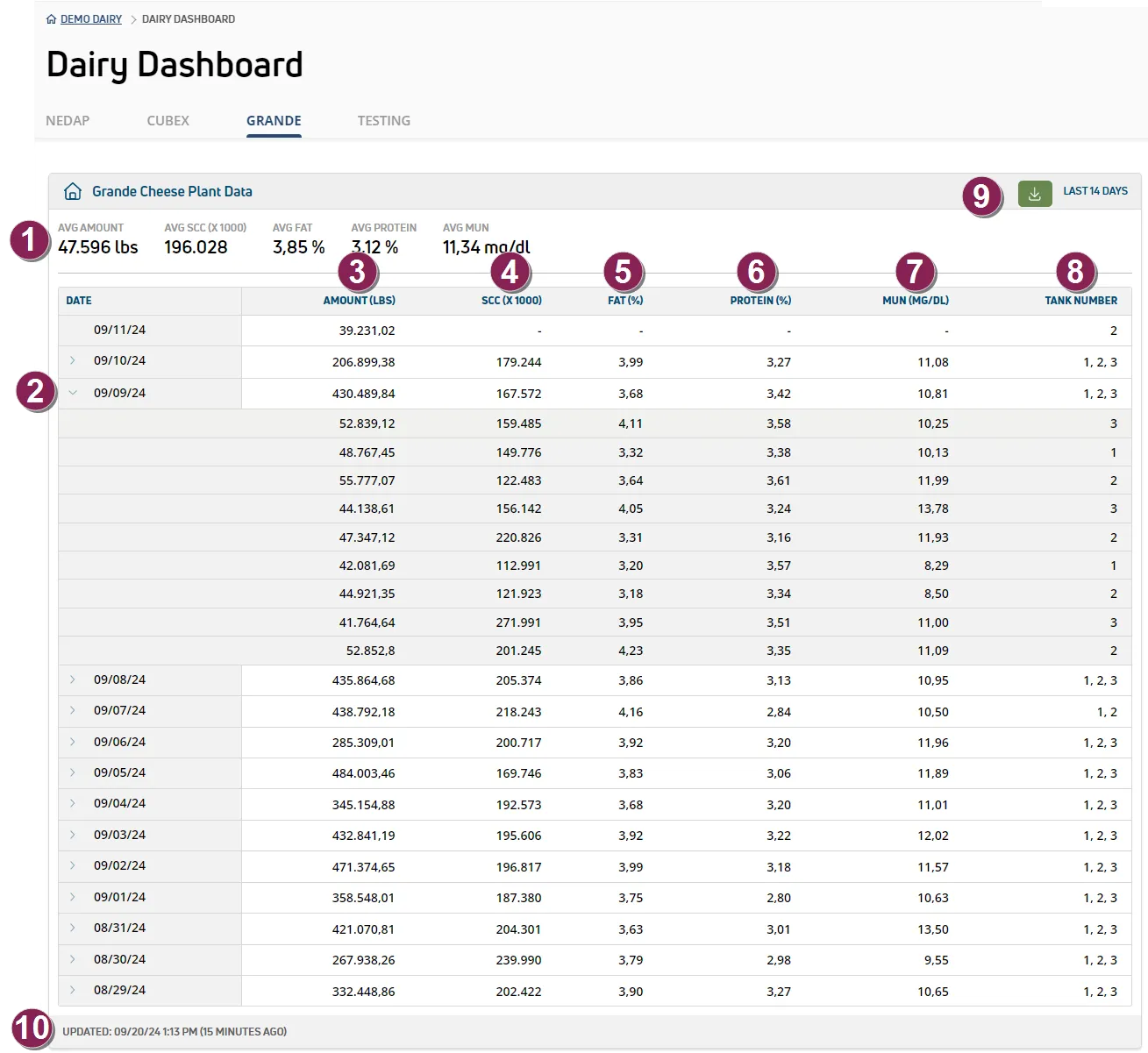Expand the 09/07/24 row
Image resolution: width=1148 pixels, height=1053 pixels.
(x=73, y=710)
